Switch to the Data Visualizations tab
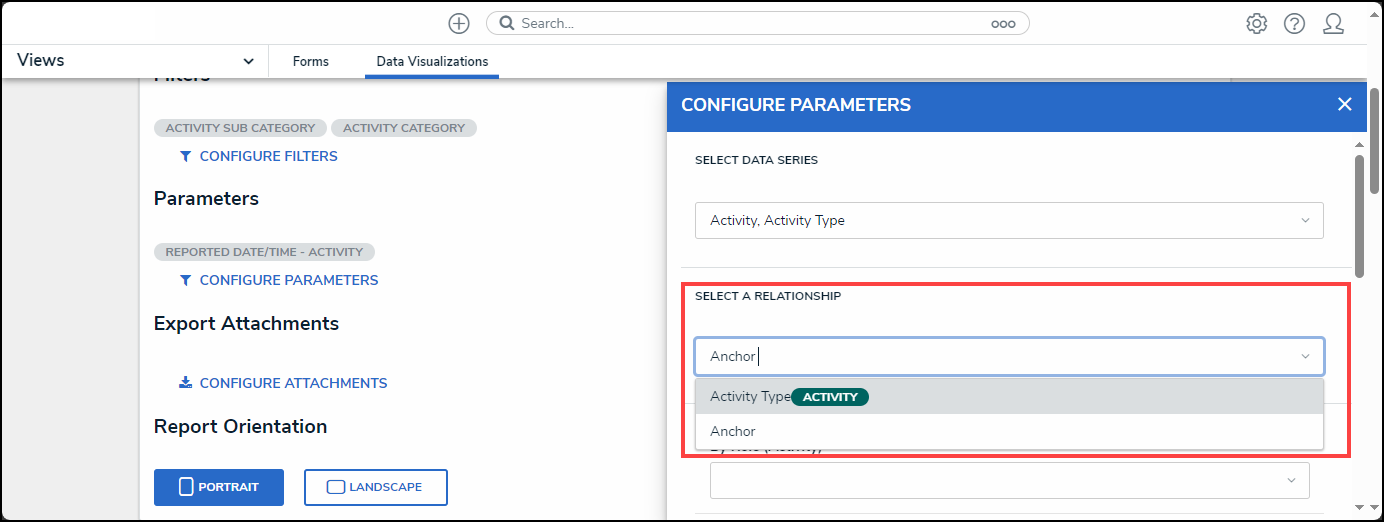1384x522 pixels. pos(432,61)
